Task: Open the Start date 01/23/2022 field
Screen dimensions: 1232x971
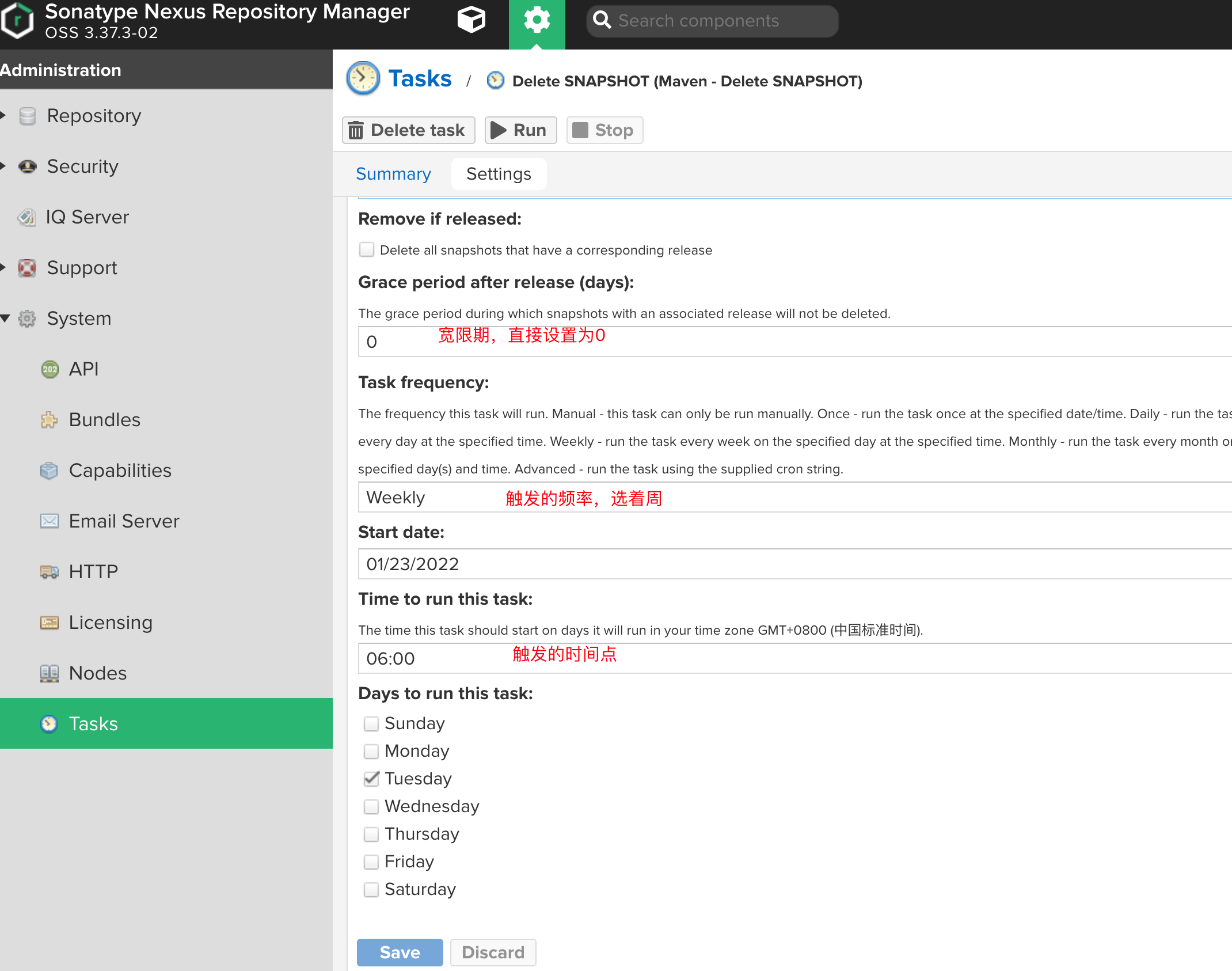Action: coord(794,564)
